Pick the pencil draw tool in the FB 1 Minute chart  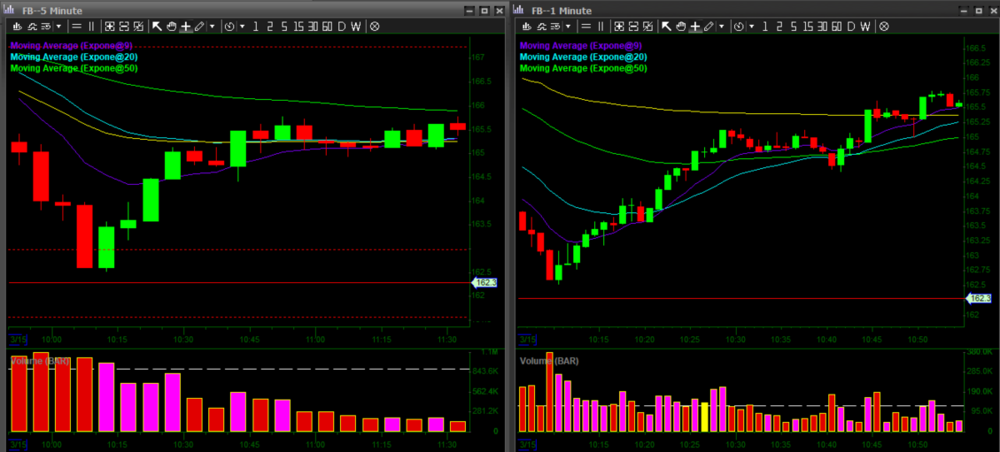click(x=709, y=26)
